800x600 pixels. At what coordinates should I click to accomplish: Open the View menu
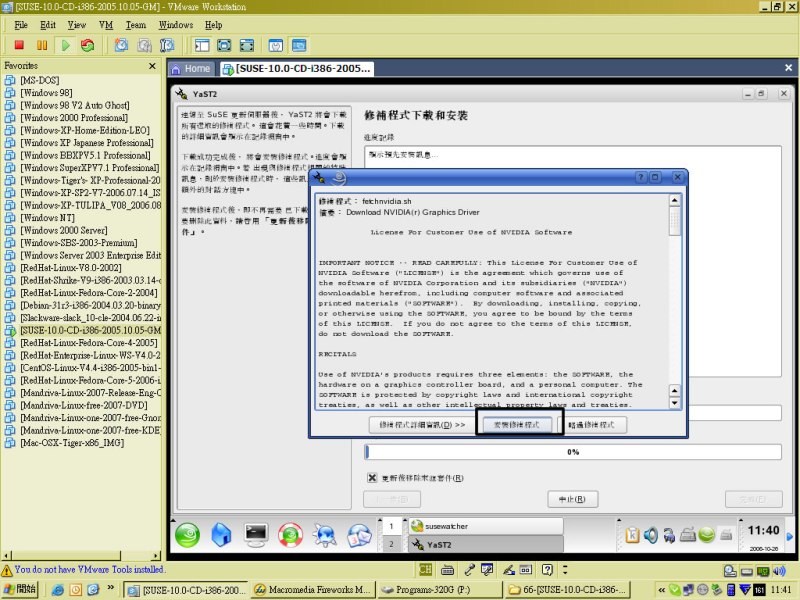click(x=77, y=25)
